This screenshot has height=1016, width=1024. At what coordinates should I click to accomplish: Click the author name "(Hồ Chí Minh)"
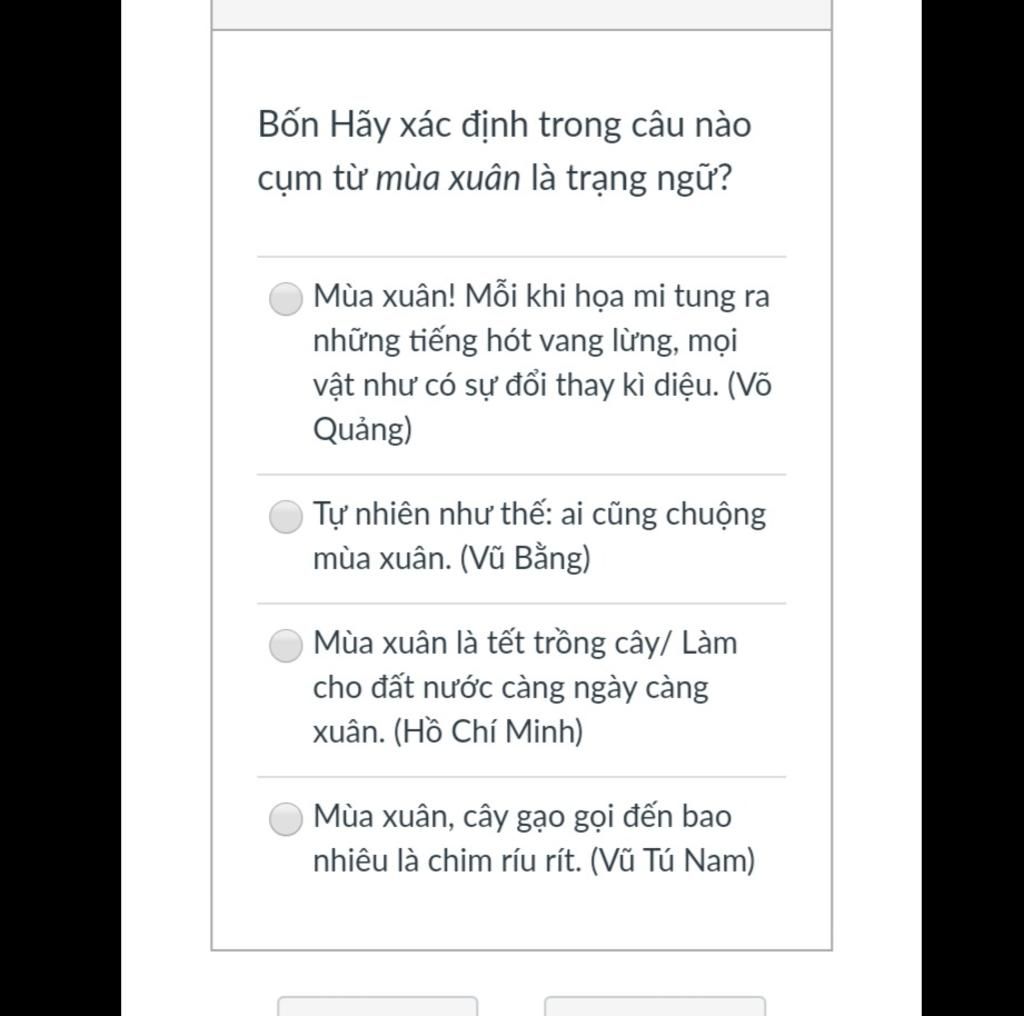pyautogui.click(x=488, y=732)
